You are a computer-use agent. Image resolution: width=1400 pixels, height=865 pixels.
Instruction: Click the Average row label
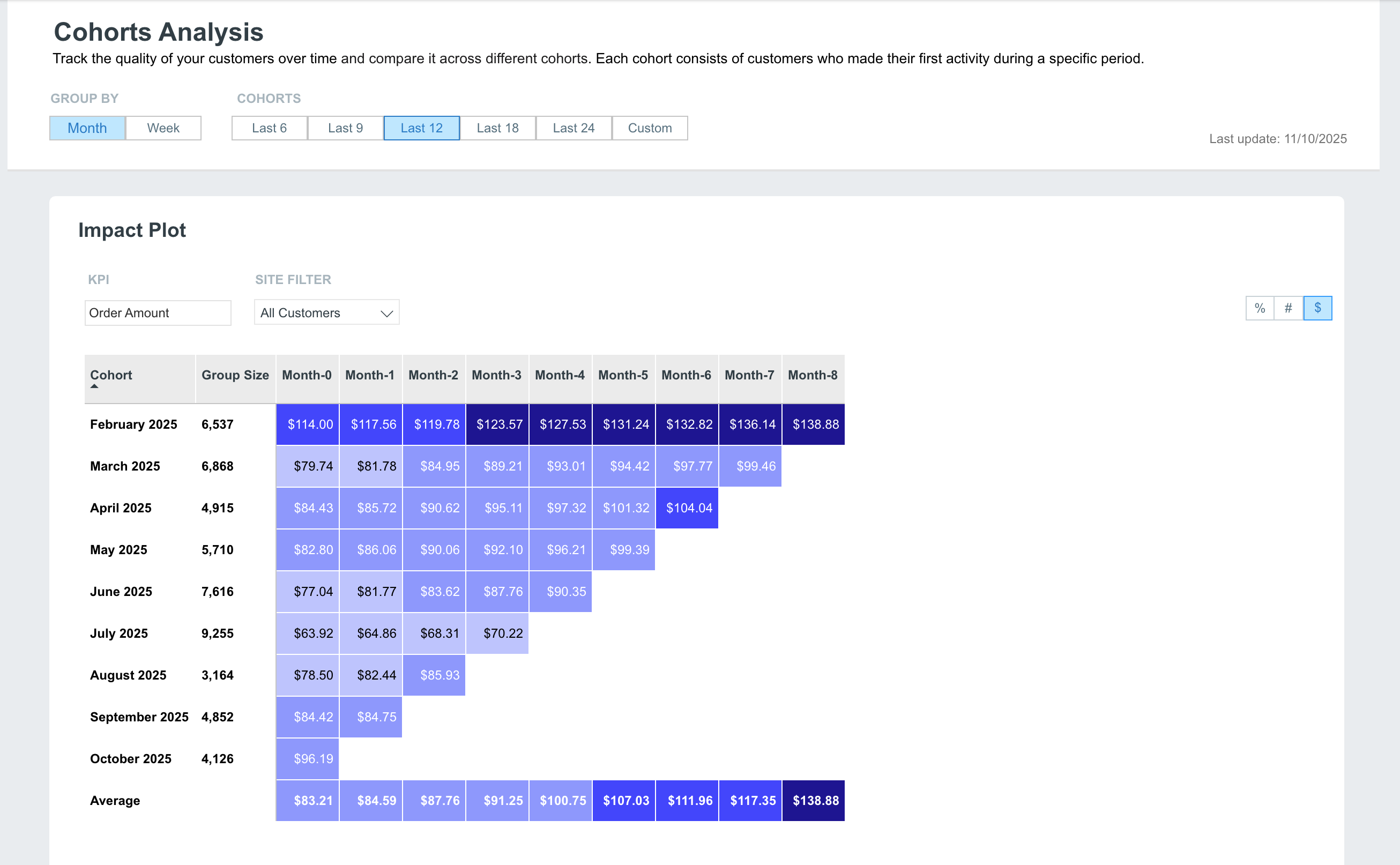115,800
